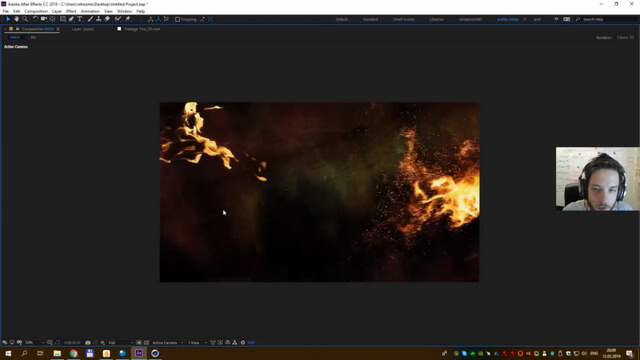Toggle the Region of Interest icon
This screenshot has width=640, height=360.
pyautogui.click(x=139, y=342)
